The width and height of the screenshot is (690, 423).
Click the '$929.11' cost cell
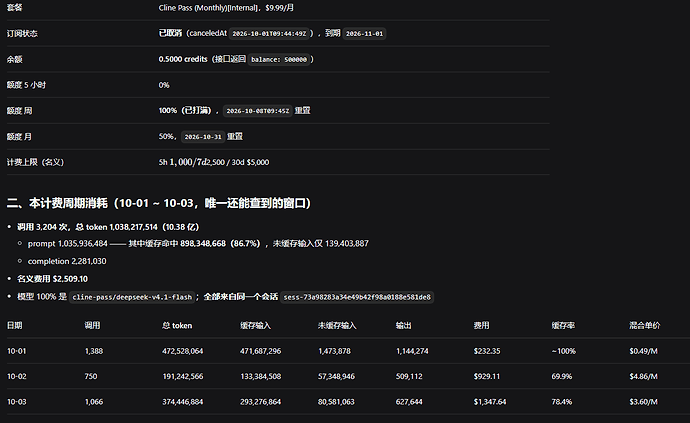pyautogui.click(x=487, y=377)
